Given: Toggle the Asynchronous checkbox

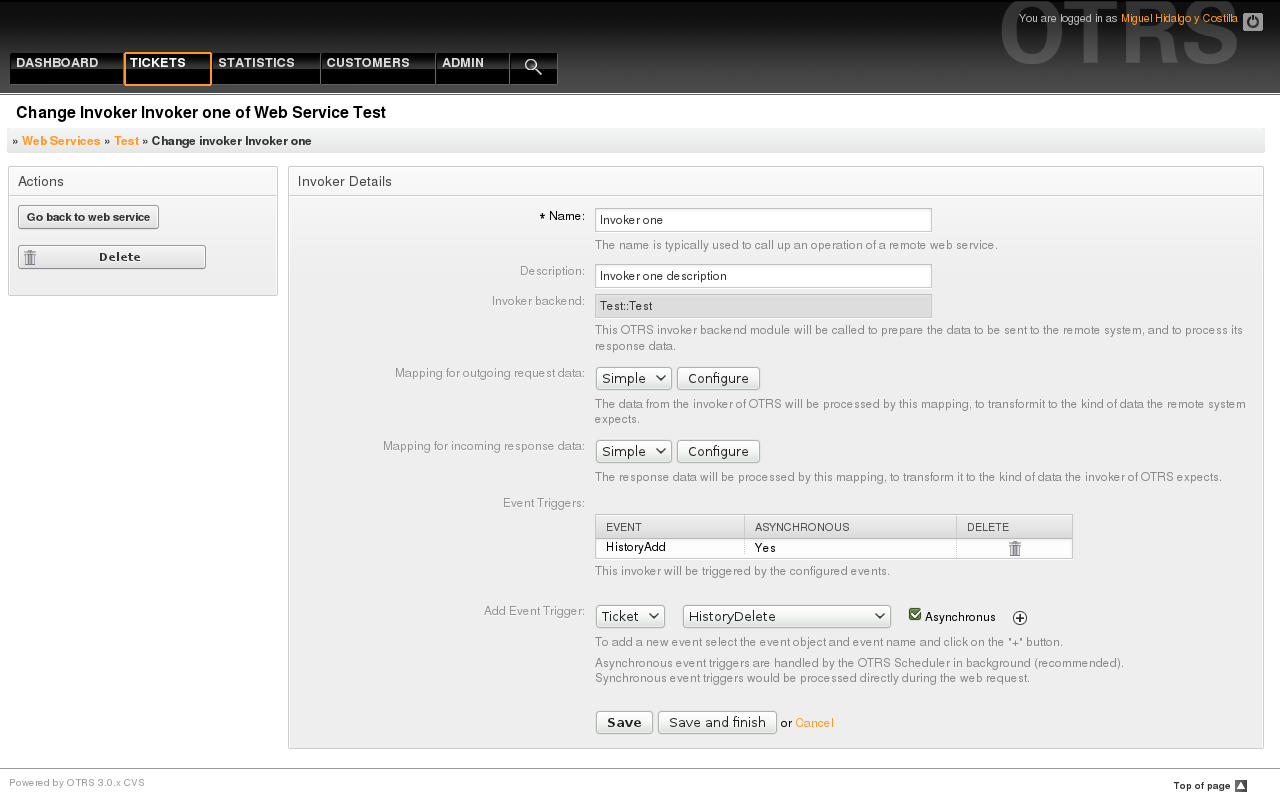Looking at the screenshot, I should 915,615.
